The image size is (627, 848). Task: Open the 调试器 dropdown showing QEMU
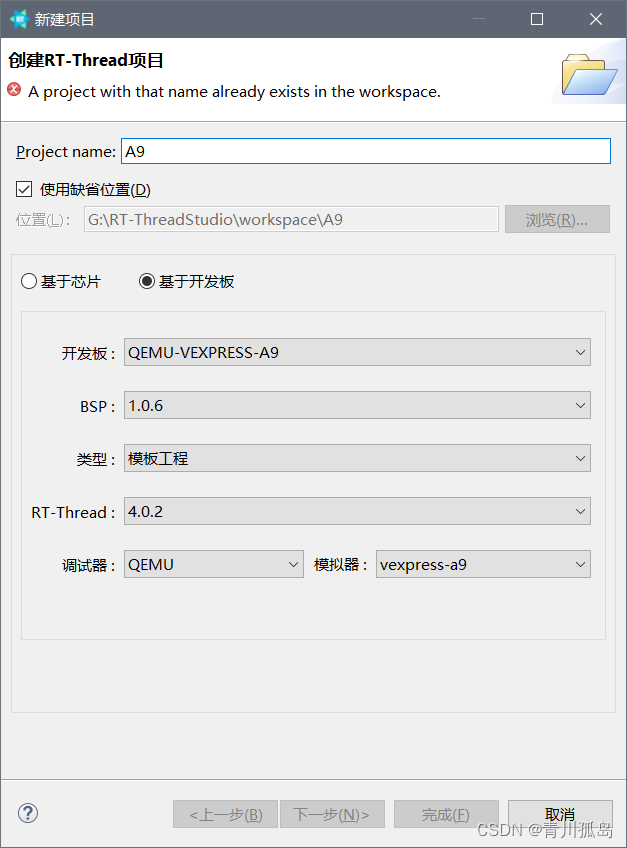point(214,565)
